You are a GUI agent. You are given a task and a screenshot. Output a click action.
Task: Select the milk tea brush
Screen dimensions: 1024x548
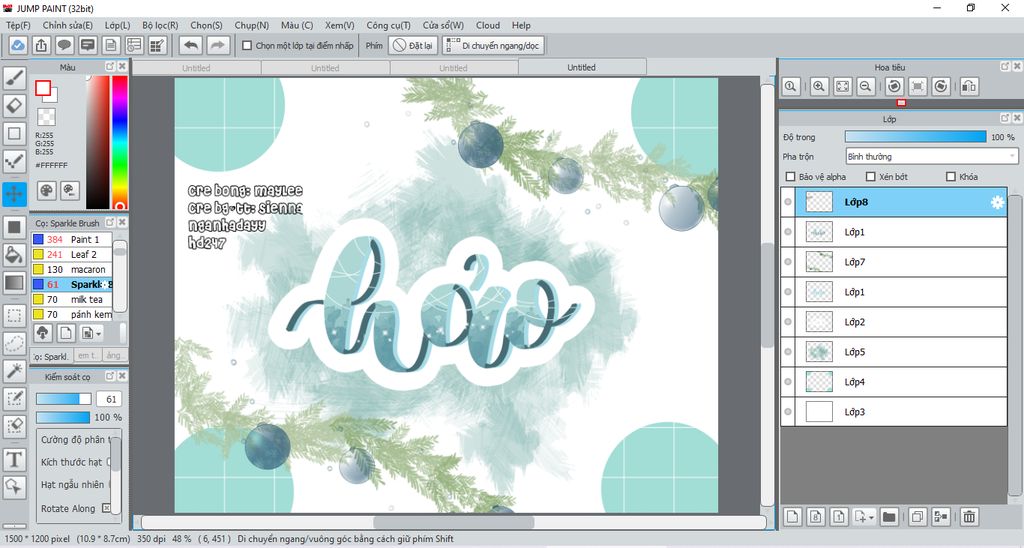point(72,299)
